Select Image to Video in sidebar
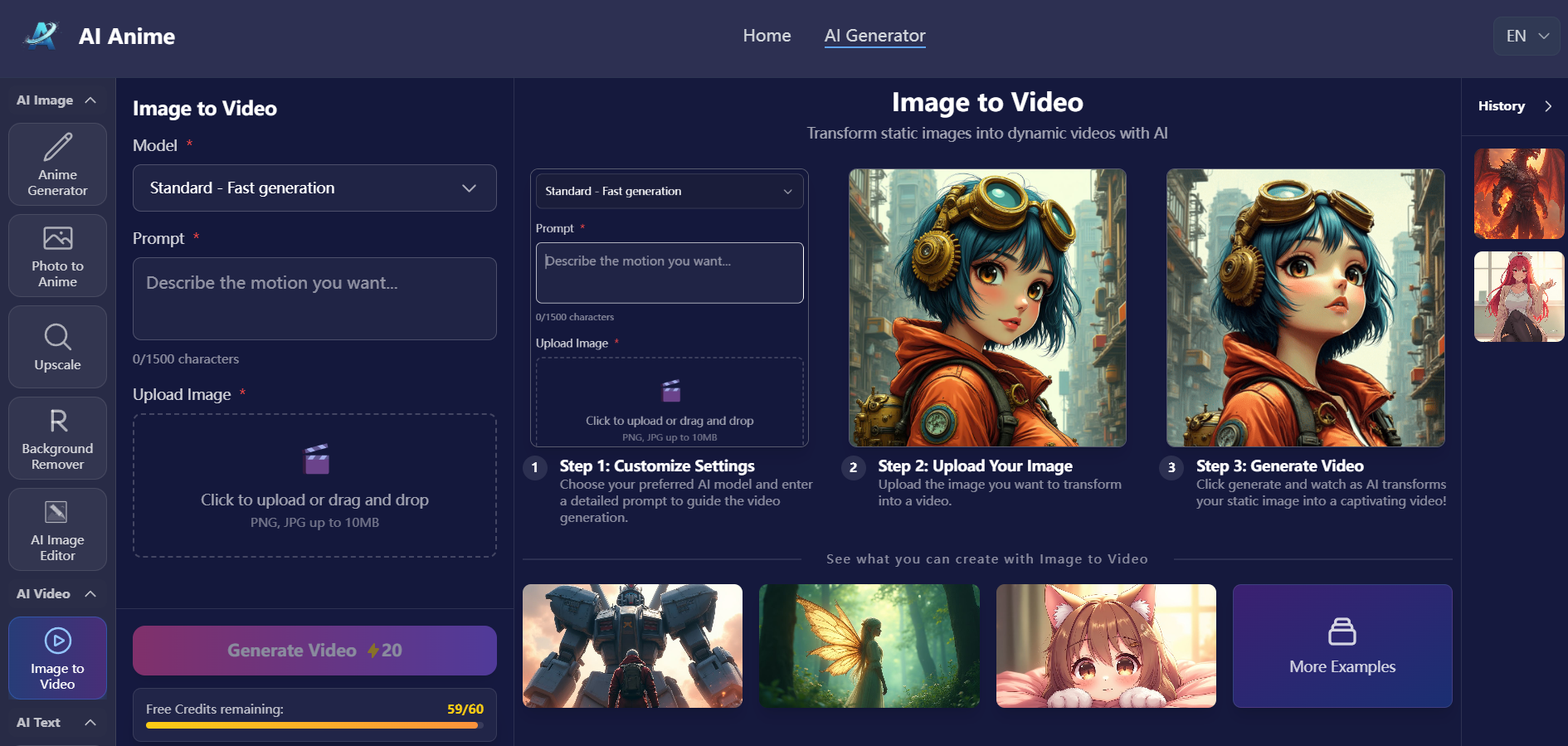1568x746 pixels. point(57,658)
